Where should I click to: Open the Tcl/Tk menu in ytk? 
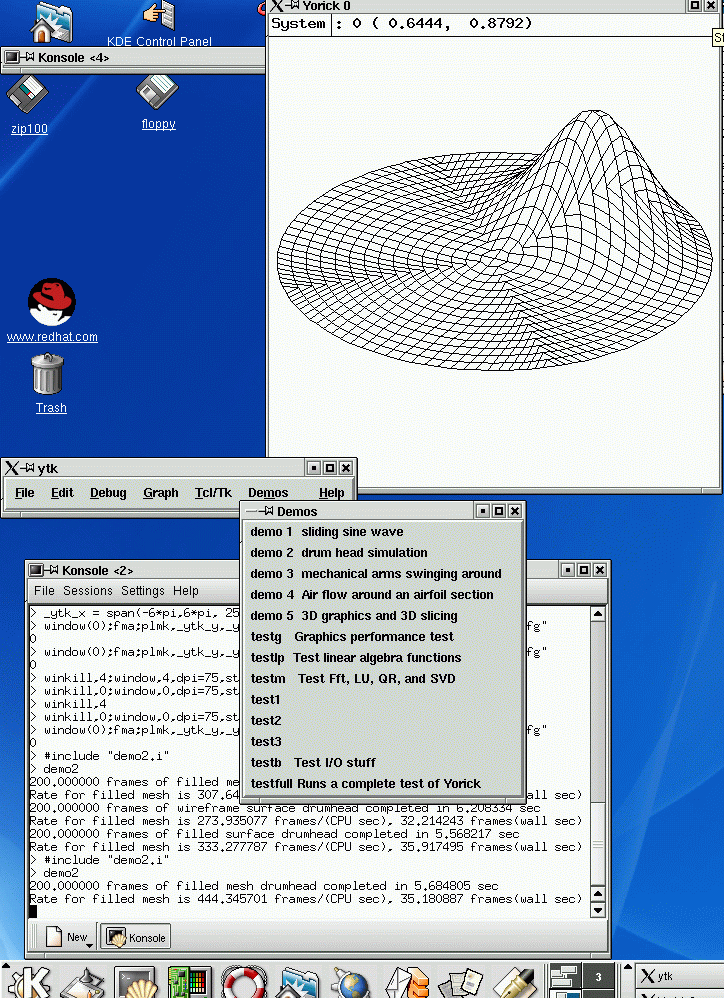click(x=213, y=493)
